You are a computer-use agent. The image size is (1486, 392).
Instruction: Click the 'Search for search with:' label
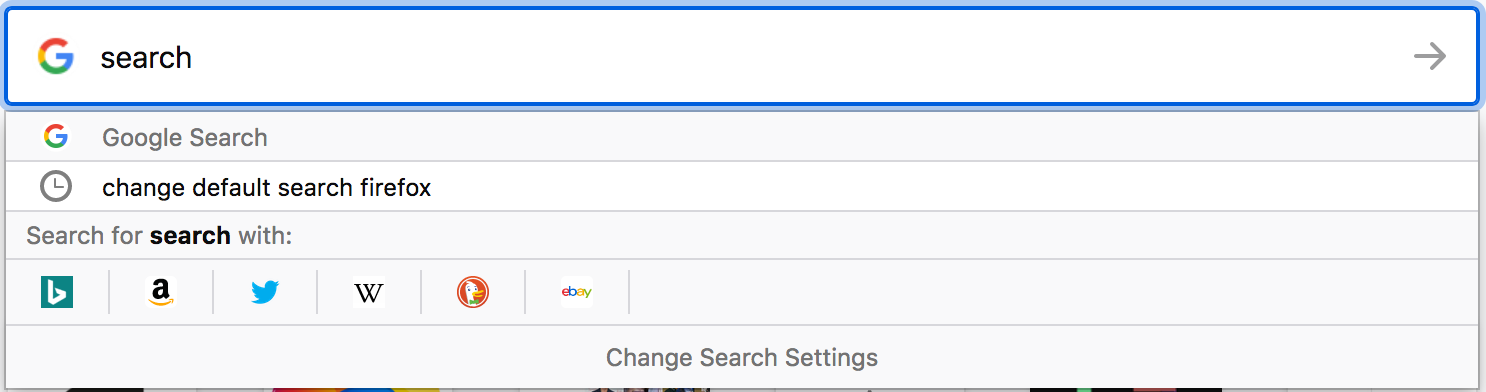point(159,236)
